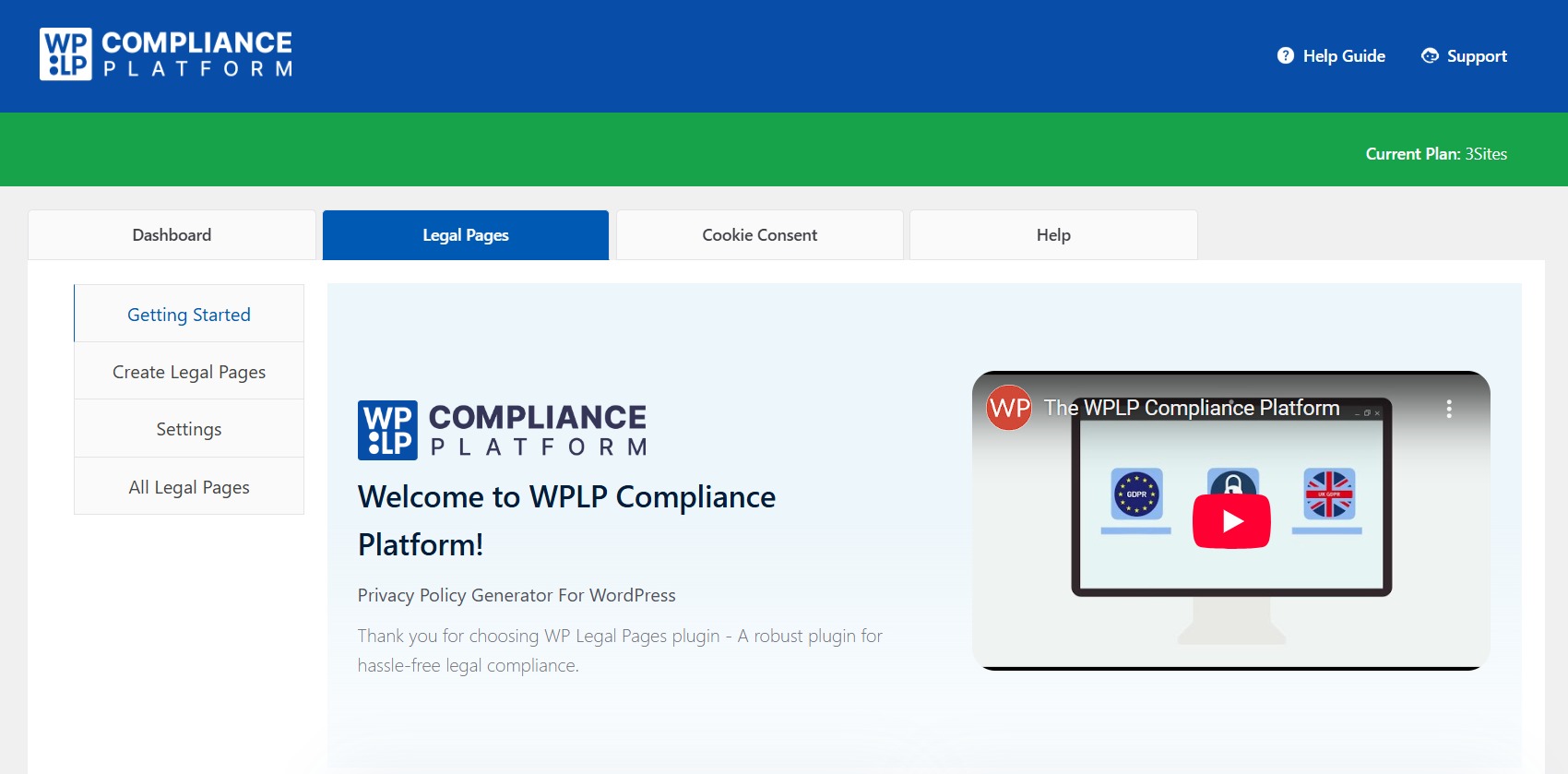The width and height of the screenshot is (1568, 774).
Task: Click the Privacy Policy Generator For WordPress text
Action: (517, 595)
